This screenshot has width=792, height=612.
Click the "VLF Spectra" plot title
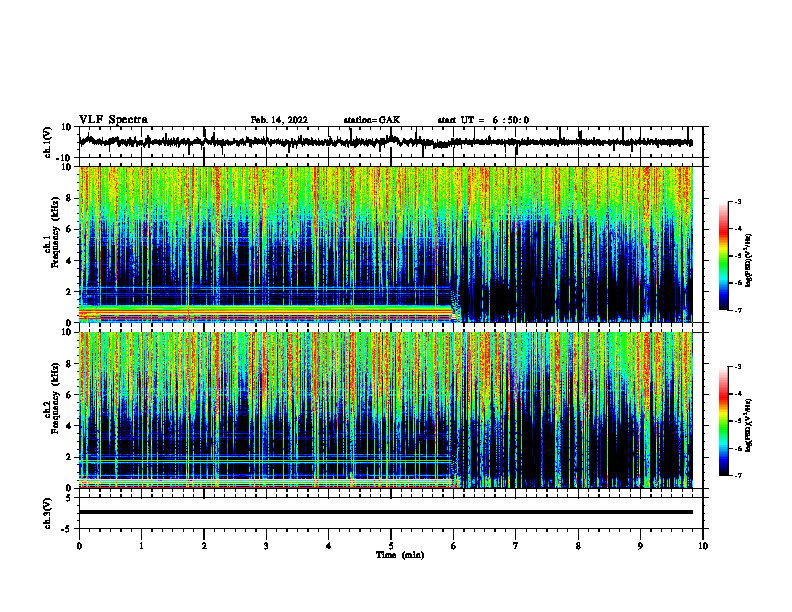click(113, 120)
